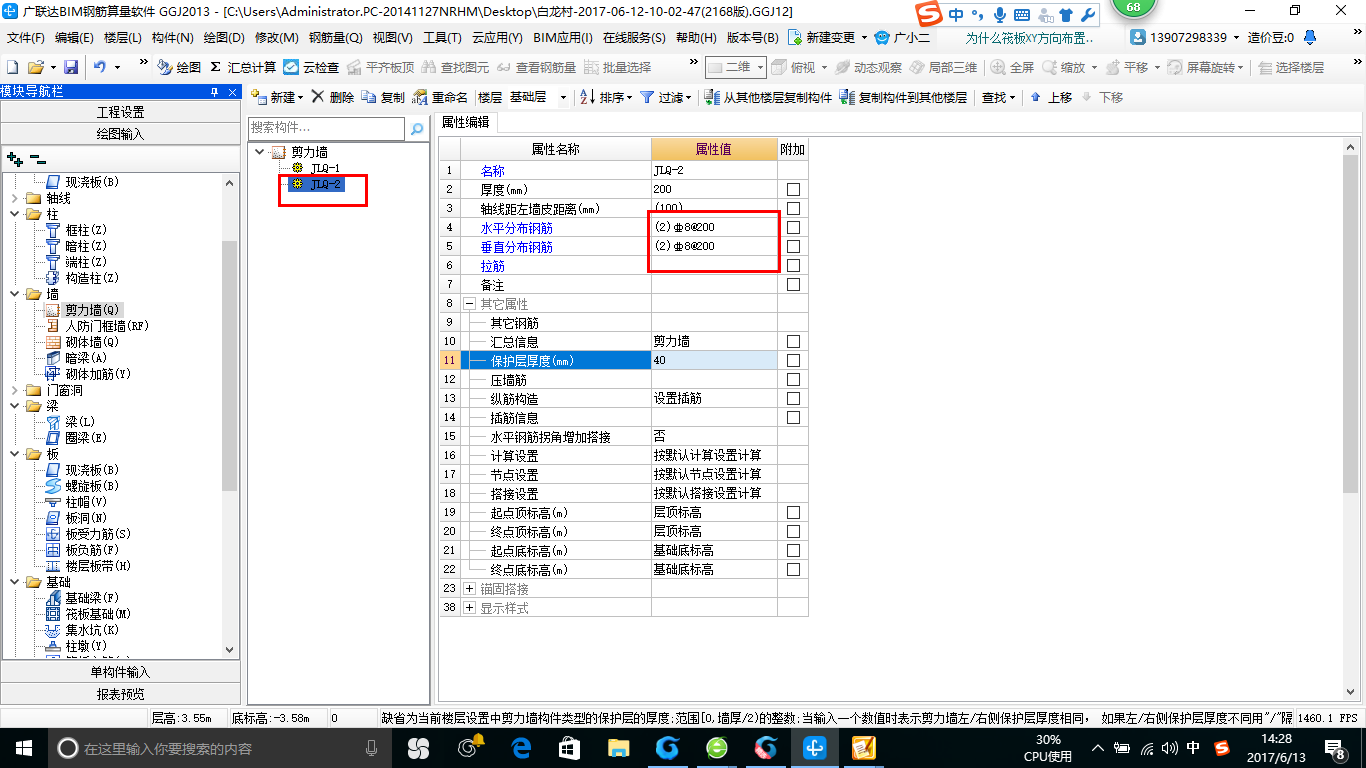The image size is (1366, 768).
Task: Open Microsoft Edge from the taskbar
Action: click(520, 747)
